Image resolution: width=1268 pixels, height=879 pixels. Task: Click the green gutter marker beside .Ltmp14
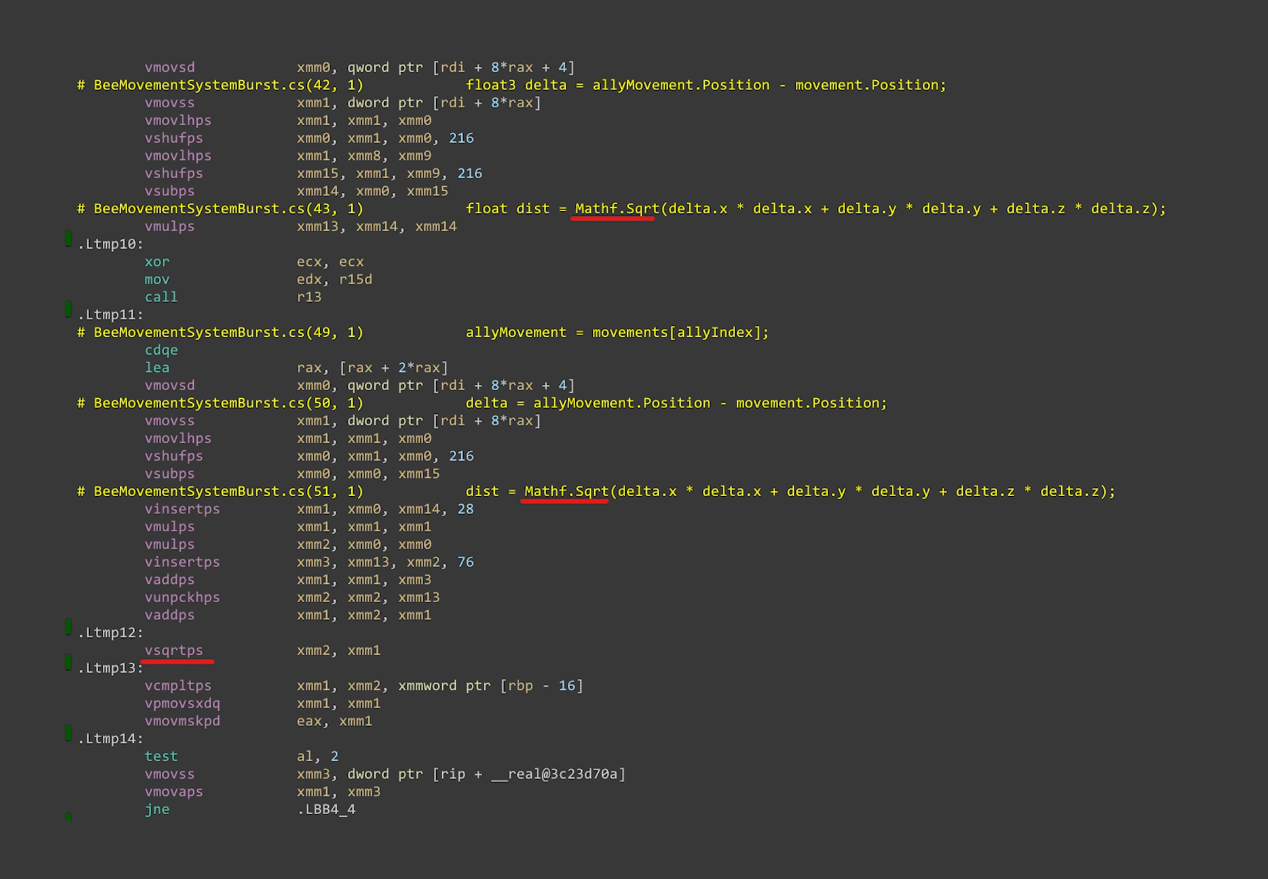coord(68,733)
